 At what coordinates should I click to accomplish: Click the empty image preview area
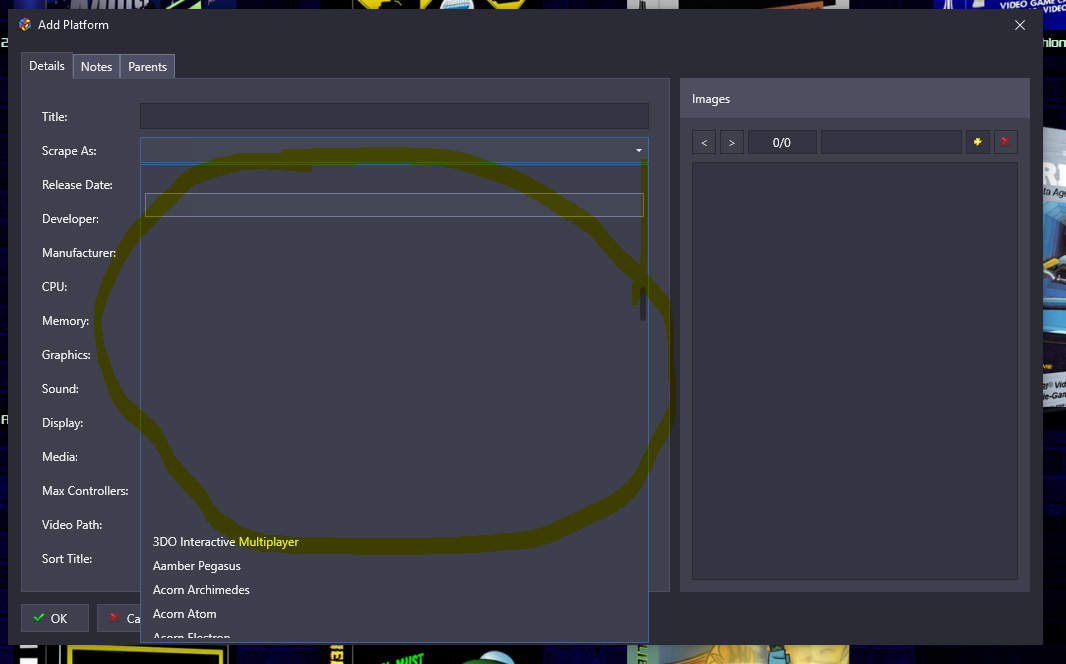[x=855, y=370]
